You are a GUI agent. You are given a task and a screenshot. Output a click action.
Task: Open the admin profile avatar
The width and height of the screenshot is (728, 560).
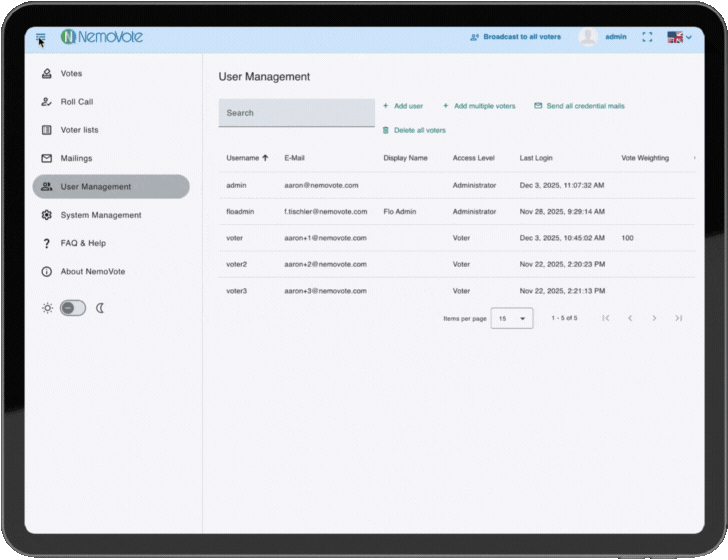tap(588, 37)
